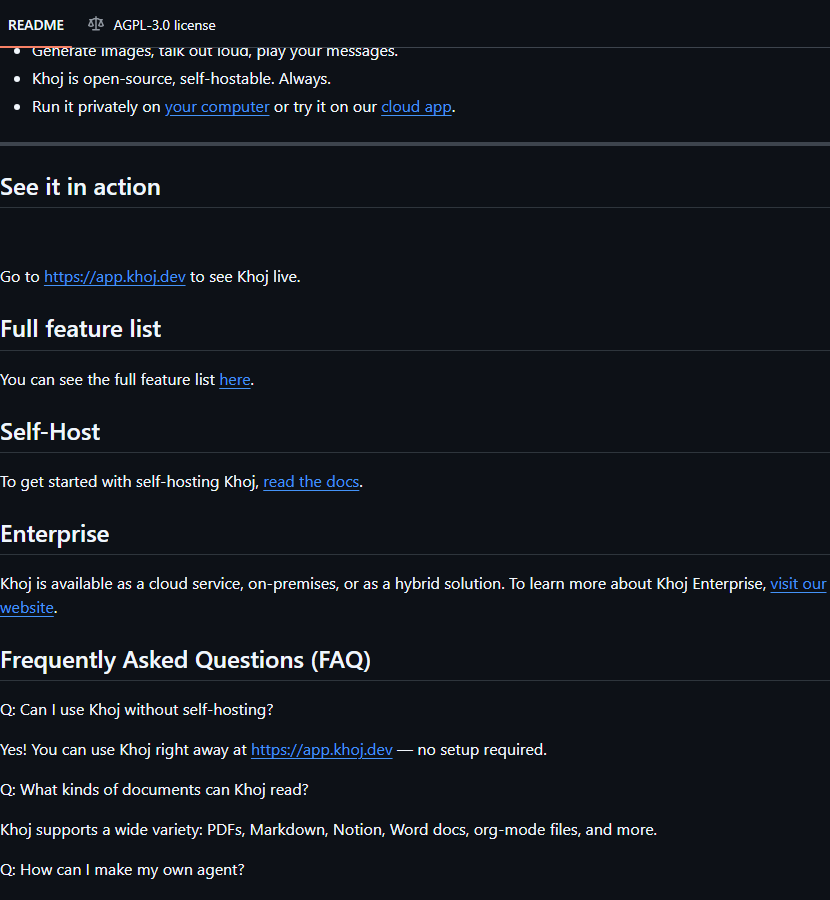This screenshot has height=900, width=830.
Task: Click the "Self-Host" section heading
Action: pos(50,431)
